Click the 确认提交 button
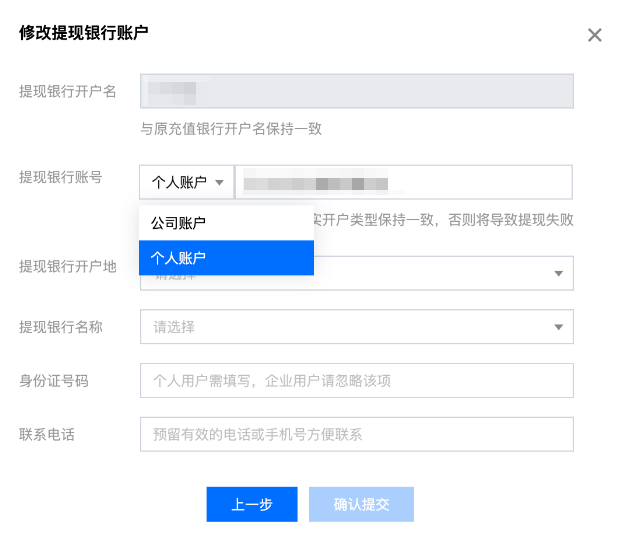This screenshot has height=542, width=623. pos(361,505)
